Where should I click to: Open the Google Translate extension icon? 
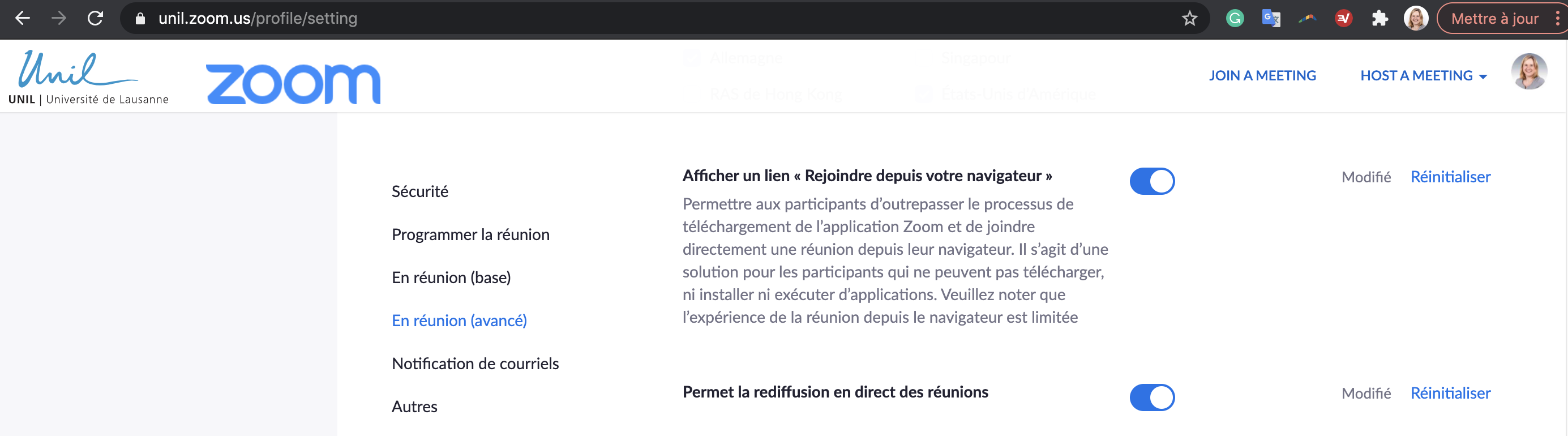tap(1271, 18)
